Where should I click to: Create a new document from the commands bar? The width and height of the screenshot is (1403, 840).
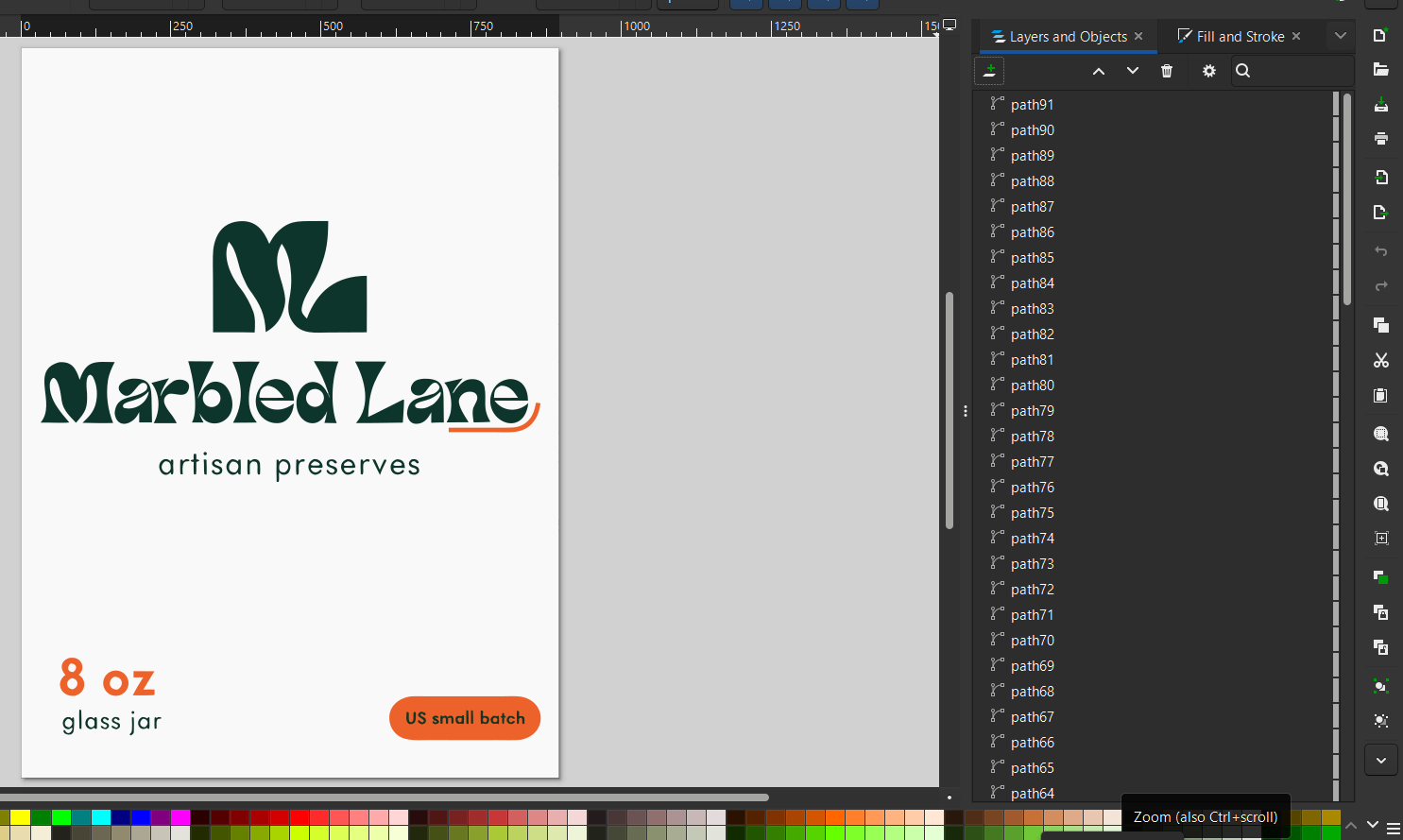coord(1380,35)
